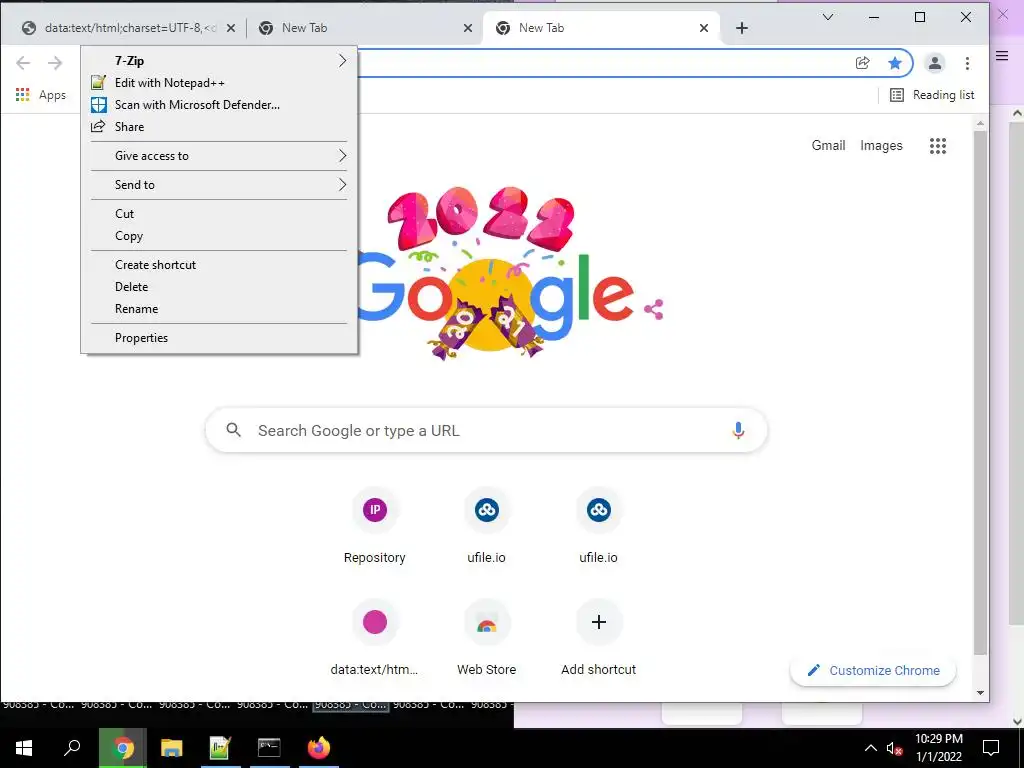Click the bookmark star icon in address bar
This screenshot has height=768, width=1024.
point(895,63)
